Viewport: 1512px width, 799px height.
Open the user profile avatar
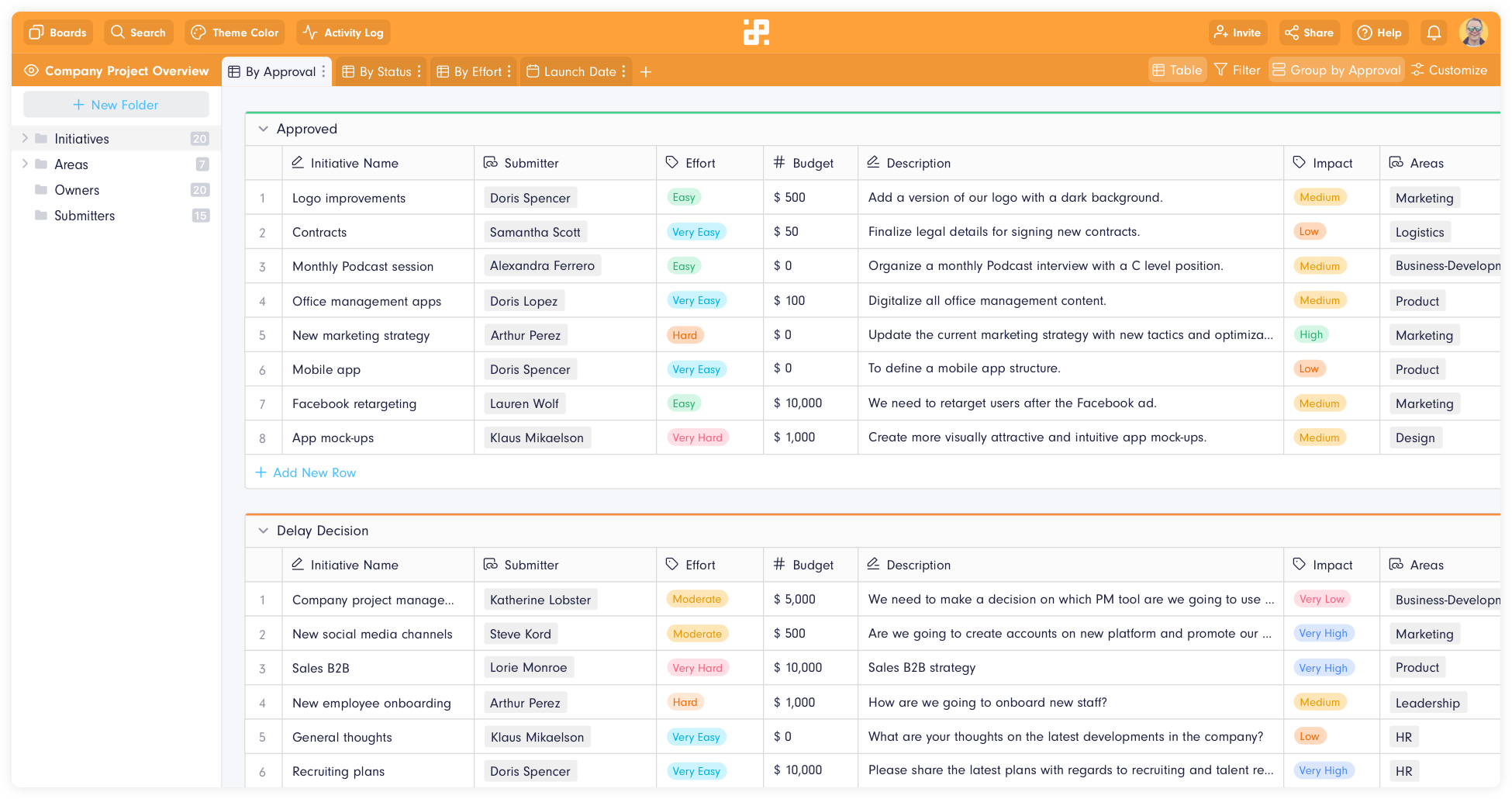[x=1472, y=33]
